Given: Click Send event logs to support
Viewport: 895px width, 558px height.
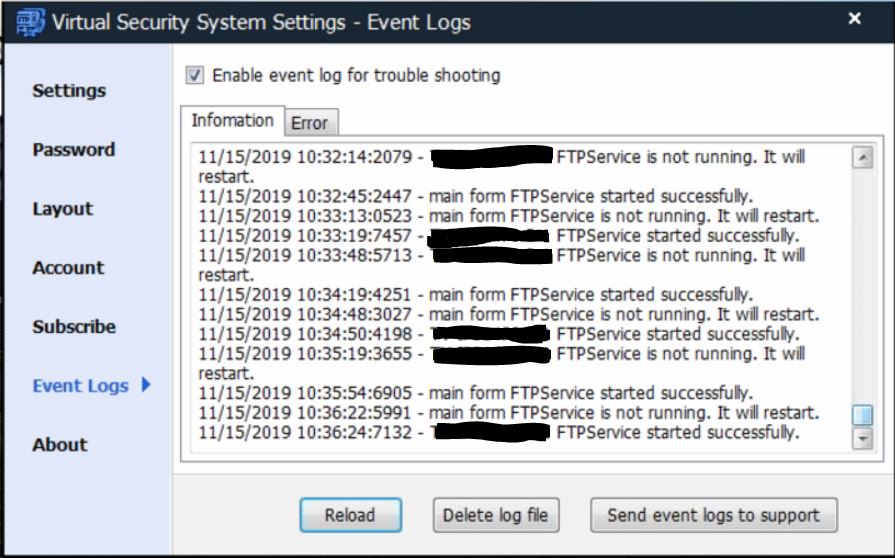Looking at the screenshot, I should pos(713,516).
